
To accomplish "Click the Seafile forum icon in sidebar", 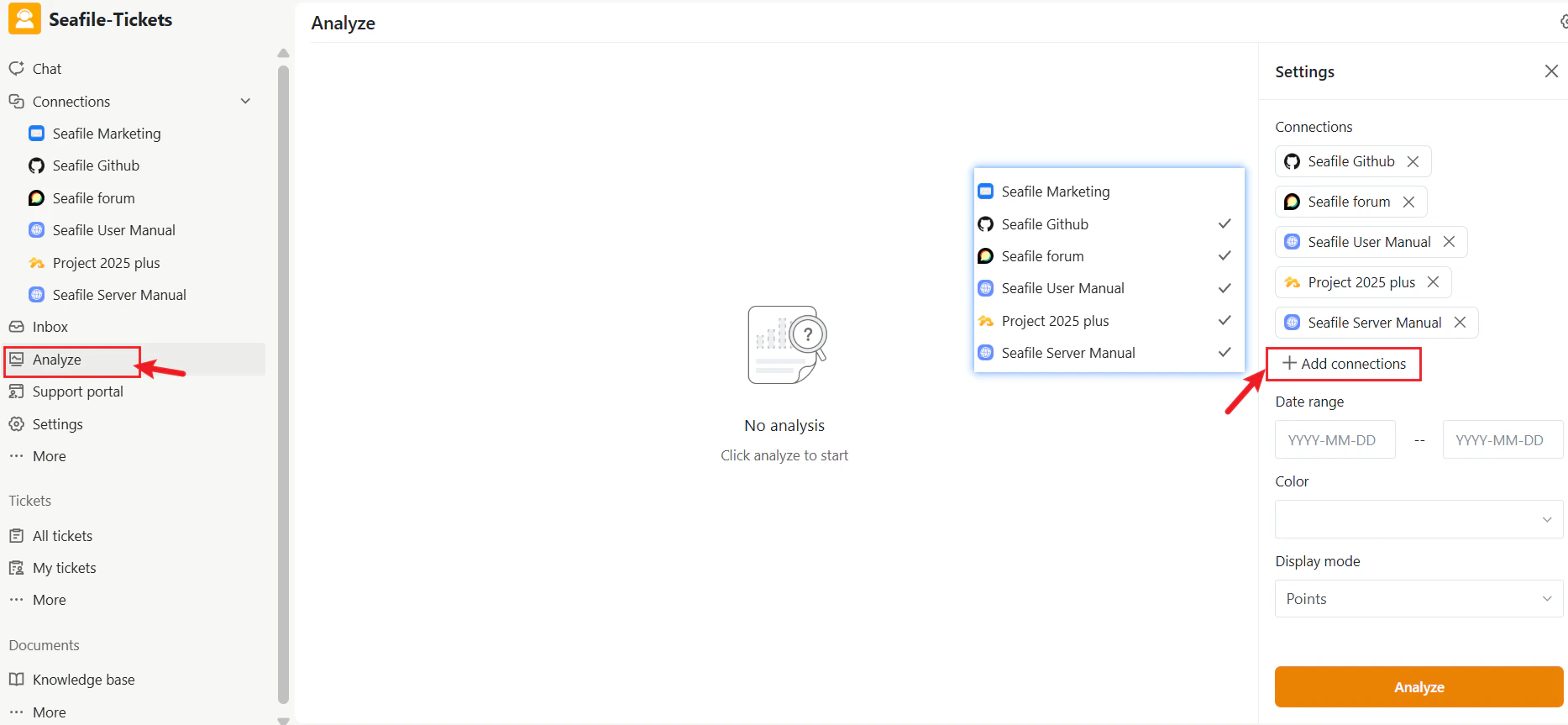I will 36,197.
